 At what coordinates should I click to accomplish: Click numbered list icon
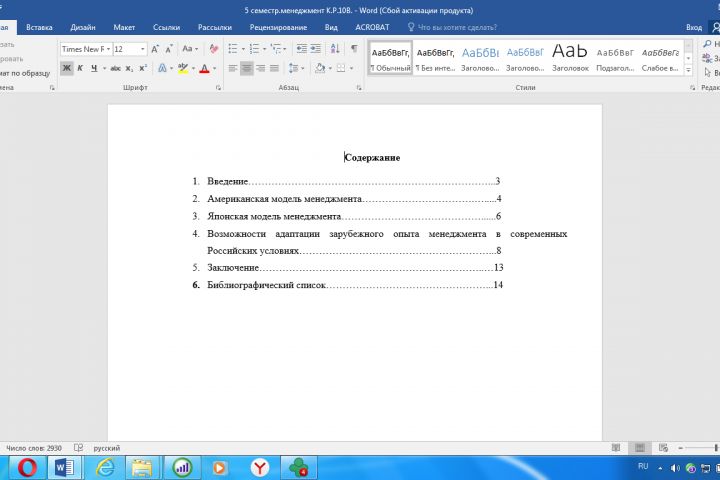tap(254, 49)
